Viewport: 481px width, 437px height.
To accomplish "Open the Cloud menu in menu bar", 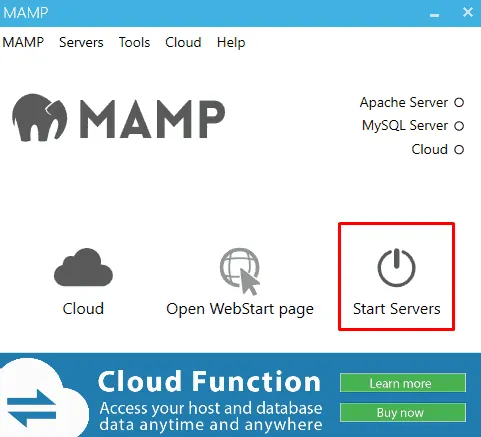I will click(x=183, y=43).
